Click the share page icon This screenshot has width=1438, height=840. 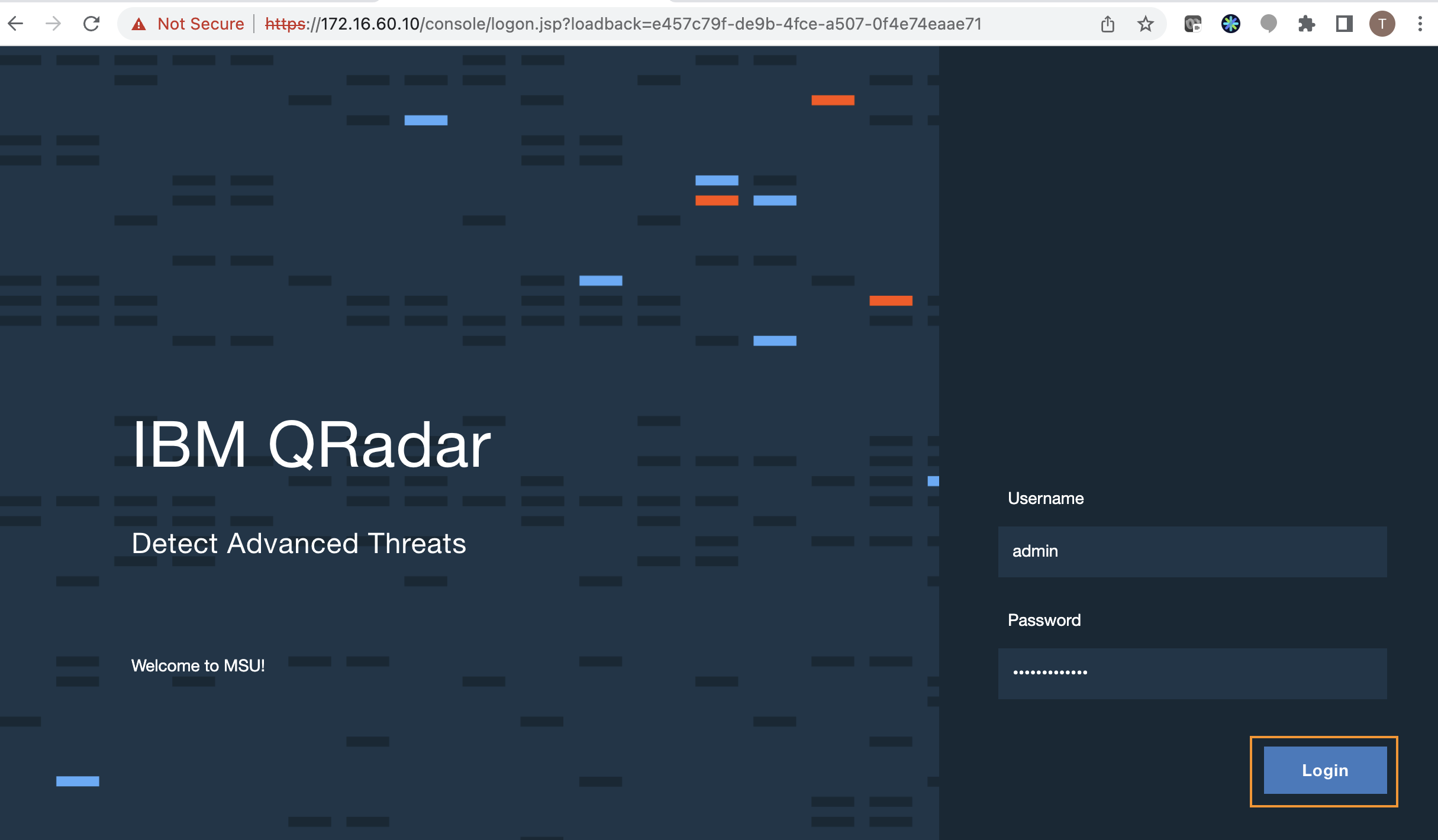(1107, 24)
